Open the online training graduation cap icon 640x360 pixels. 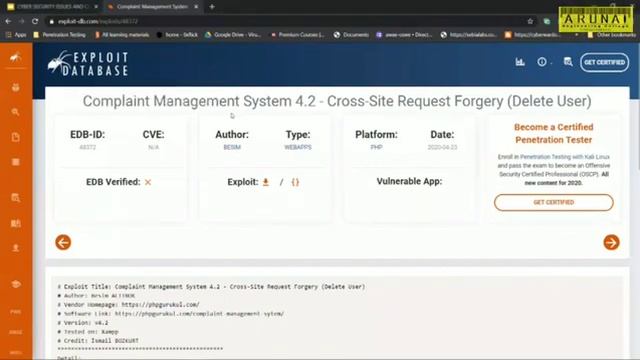[x=16, y=284]
